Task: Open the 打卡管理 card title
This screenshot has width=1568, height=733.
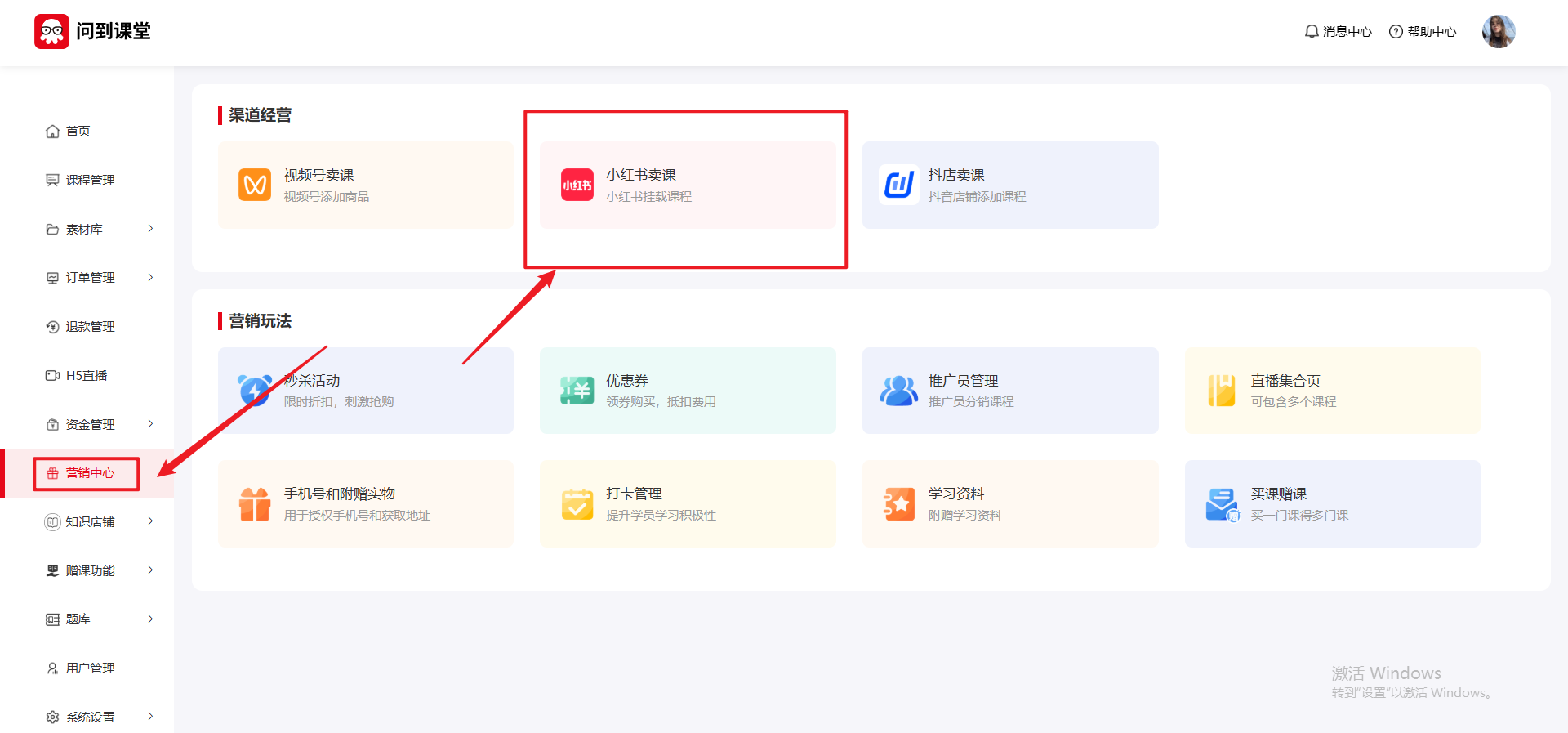Action: click(x=634, y=494)
